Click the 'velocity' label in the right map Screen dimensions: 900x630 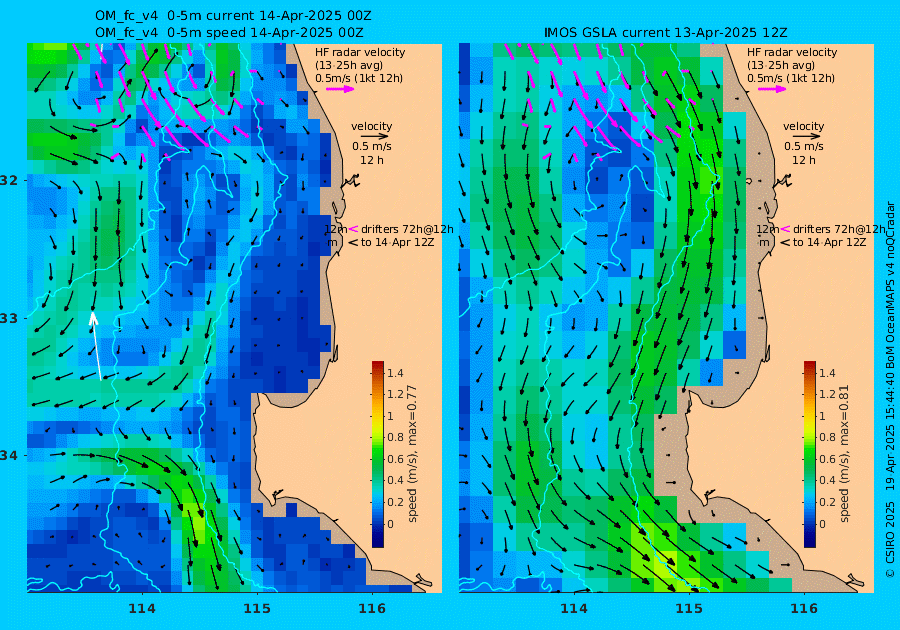[804, 126]
